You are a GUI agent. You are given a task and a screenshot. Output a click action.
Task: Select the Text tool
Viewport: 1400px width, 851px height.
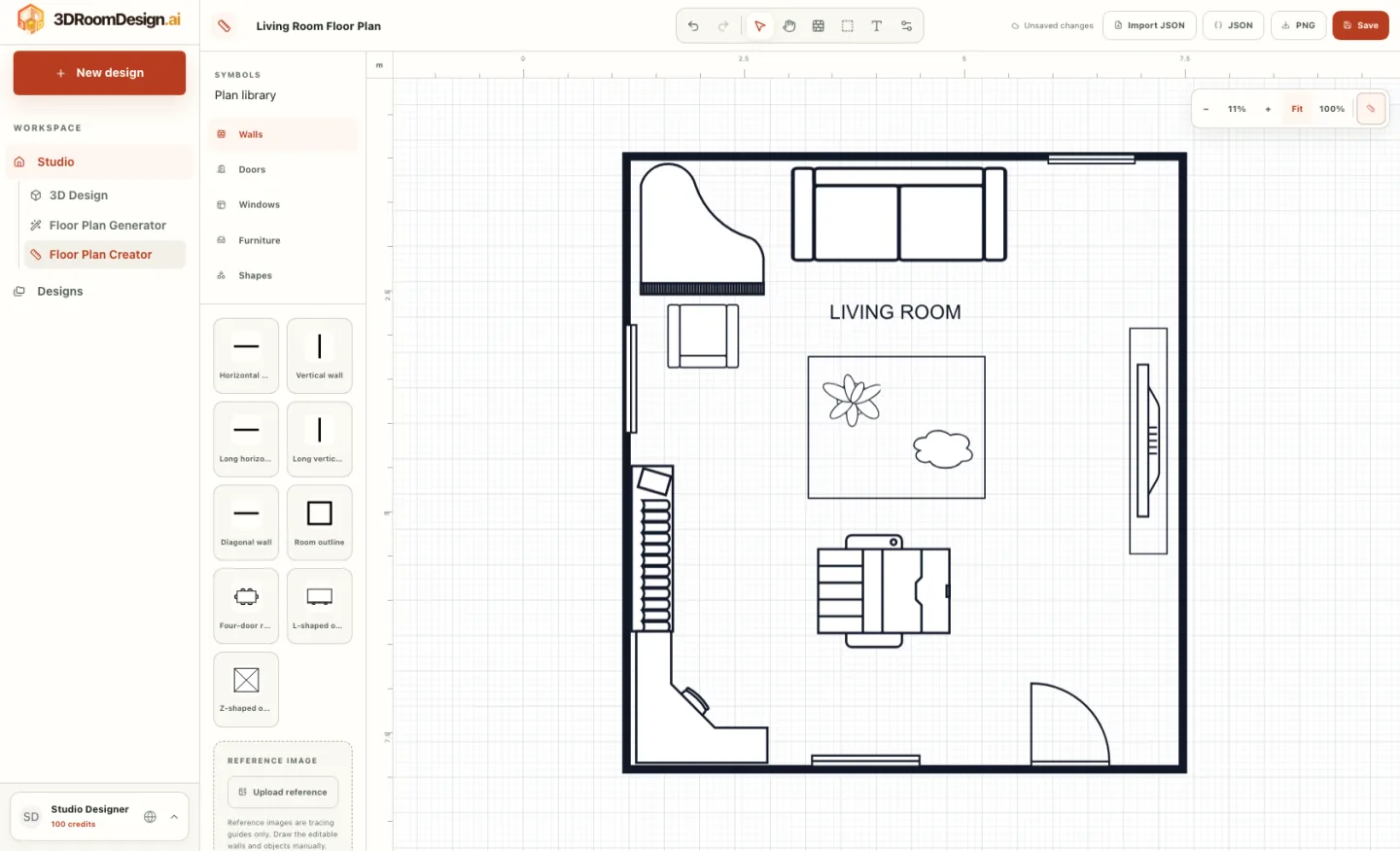click(x=877, y=26)
